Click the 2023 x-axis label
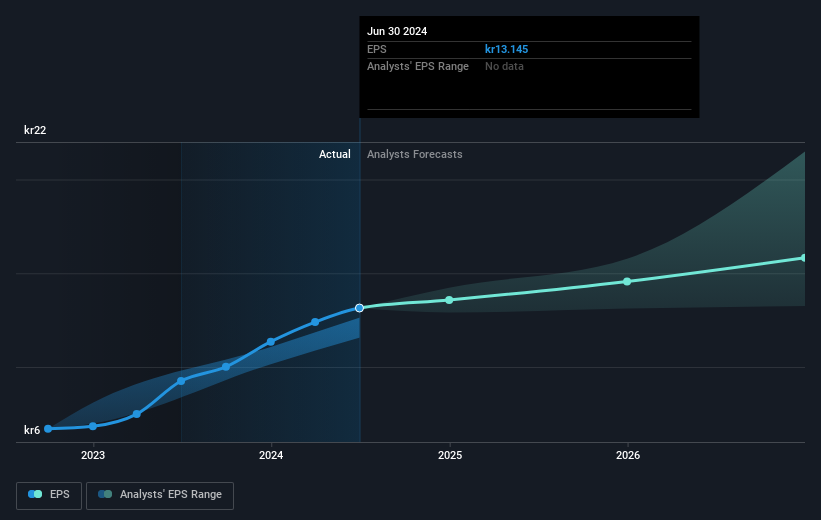Image resolution: width=821 pixels, height=520 pixels. coord(93,455)
